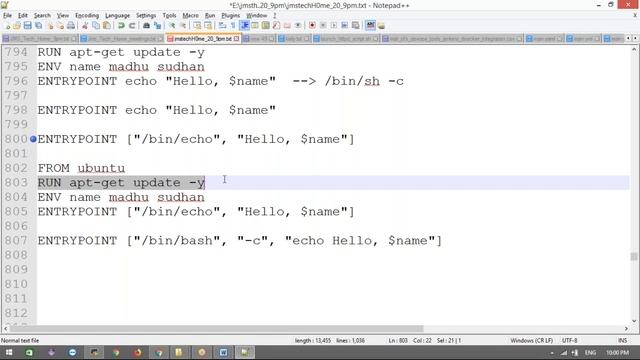The height and width of the screenshot is (360, 640).
Task: Start macro recording with the red record icon
Action: pos(312,26)
